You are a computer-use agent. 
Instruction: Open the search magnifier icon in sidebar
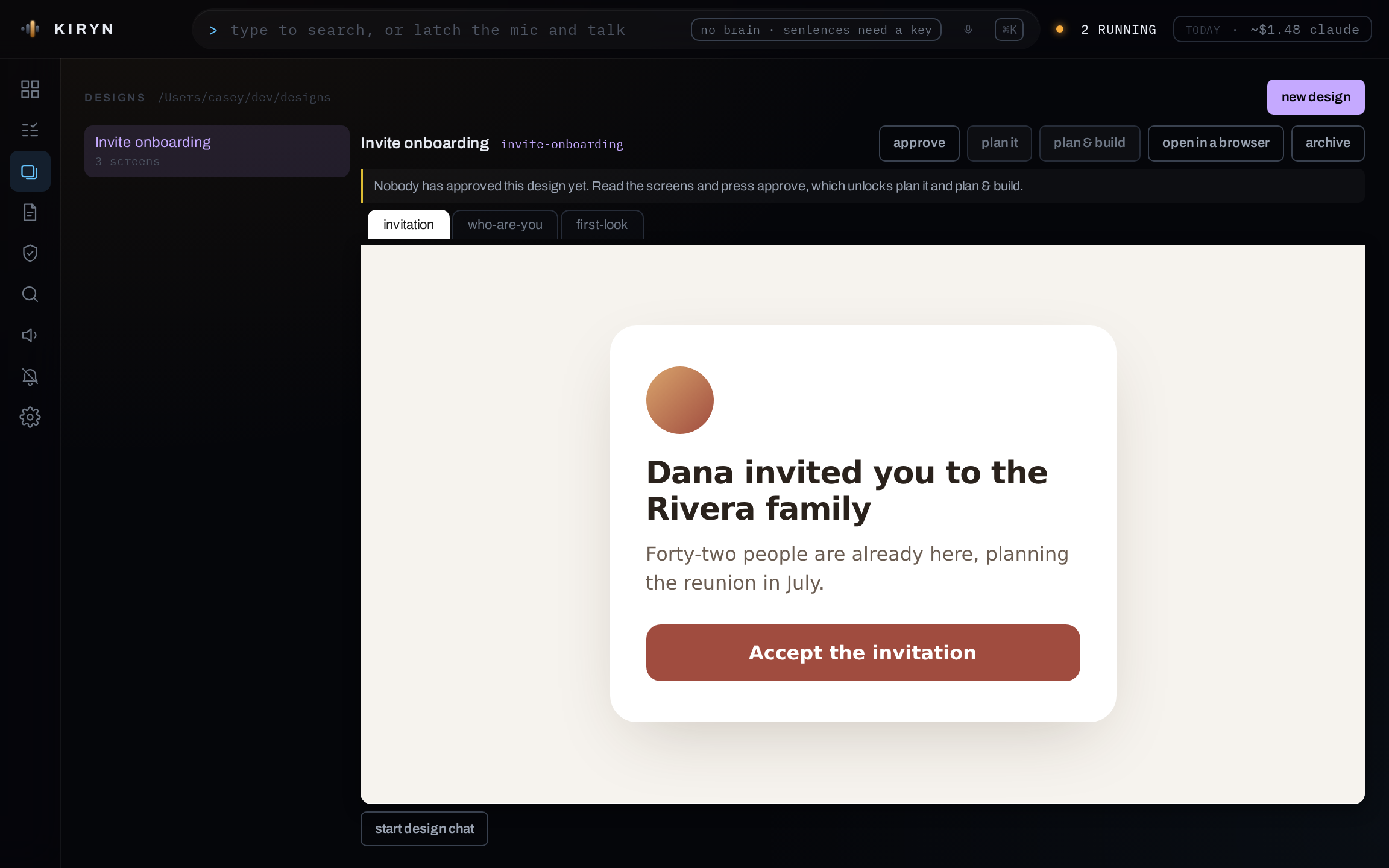click(30, 294)
